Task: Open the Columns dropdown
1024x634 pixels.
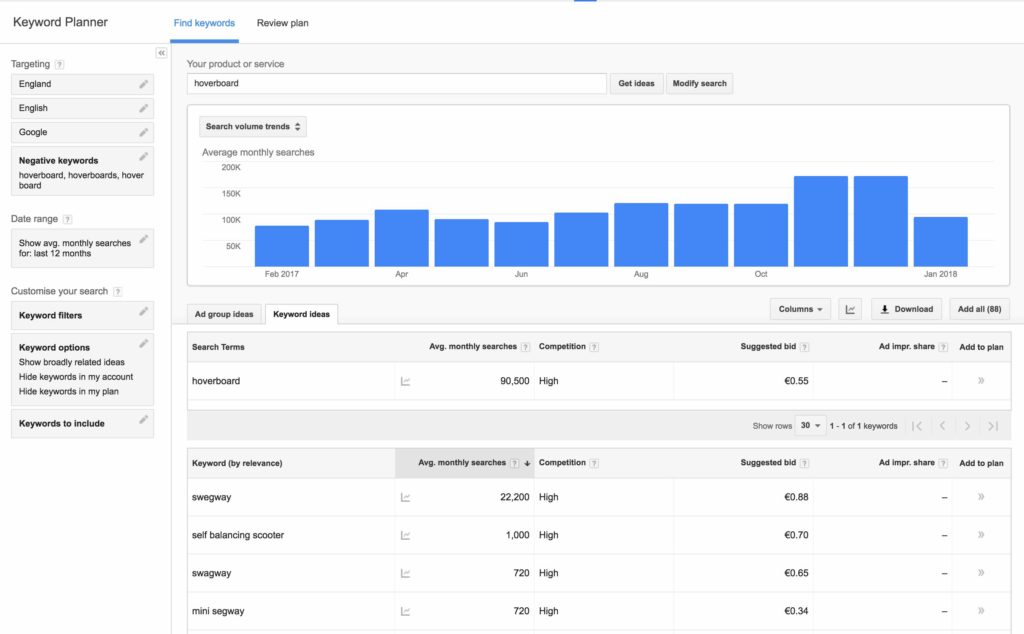Action: (x=800, y=309)
